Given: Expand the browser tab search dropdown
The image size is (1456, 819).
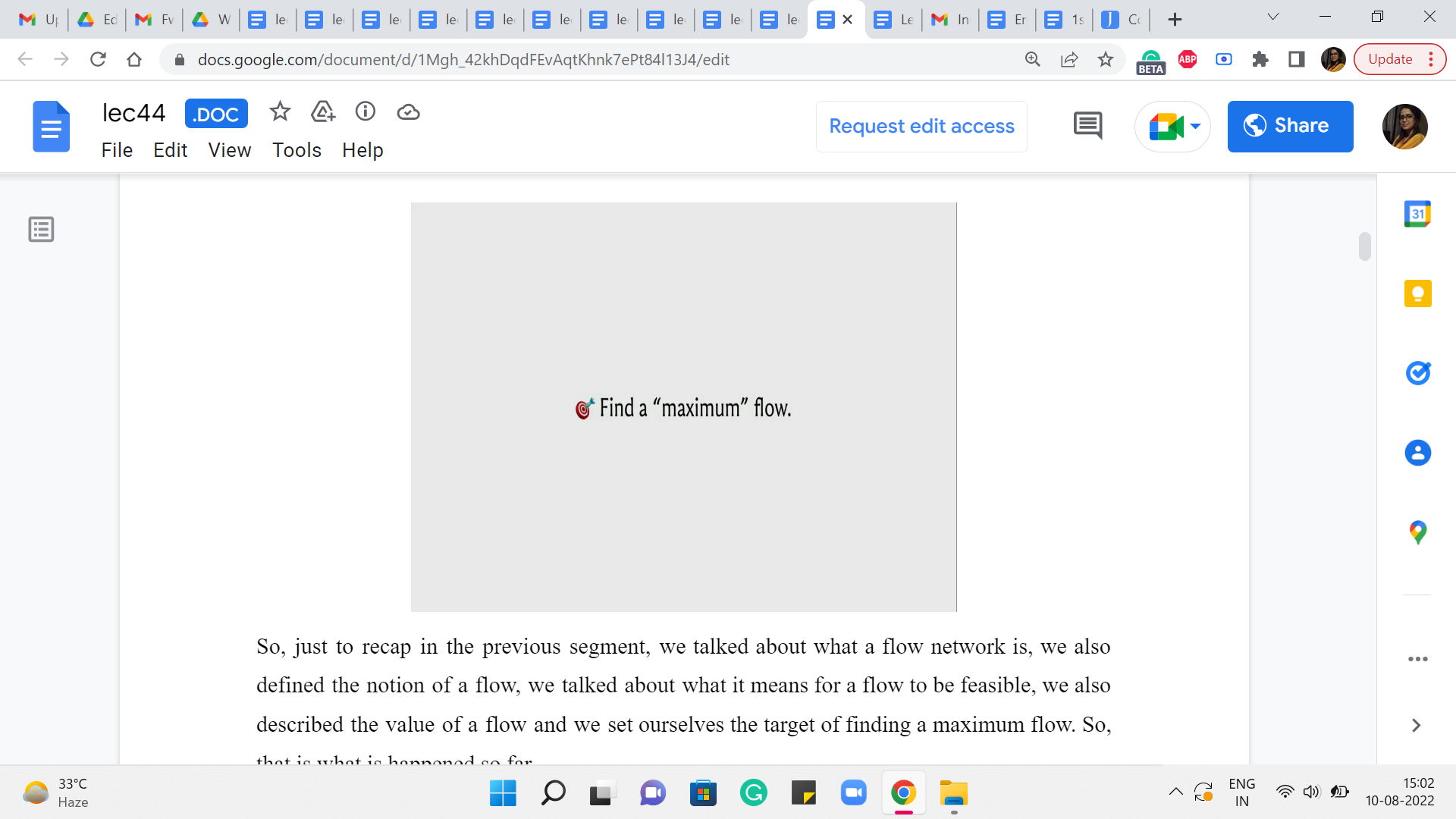Looking at the screenshot, I should [1273, 17].
